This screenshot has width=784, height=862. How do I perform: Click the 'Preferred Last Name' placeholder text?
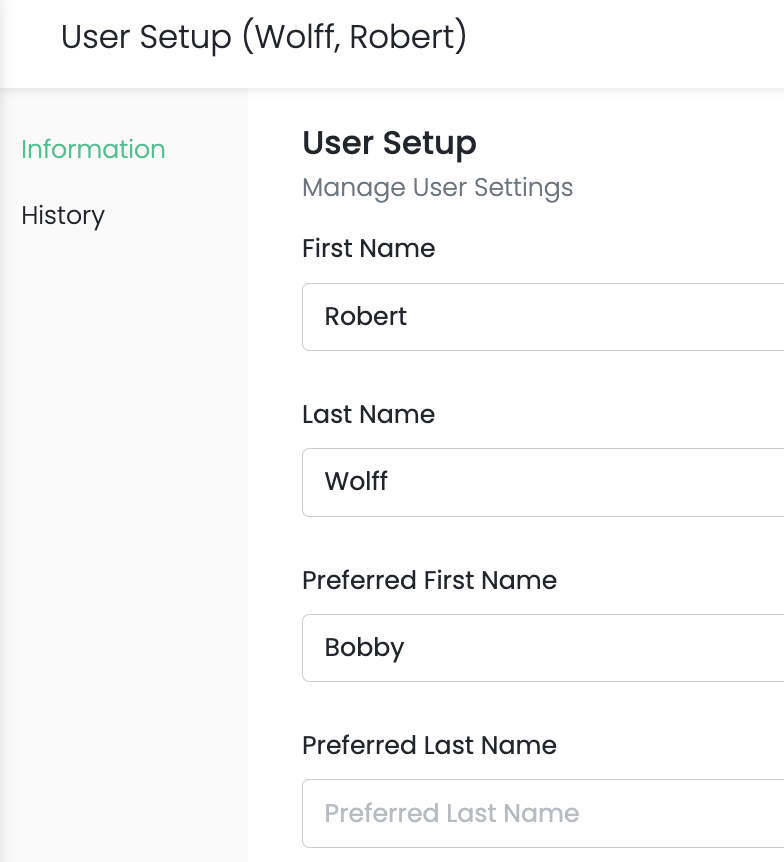(452, 813)
